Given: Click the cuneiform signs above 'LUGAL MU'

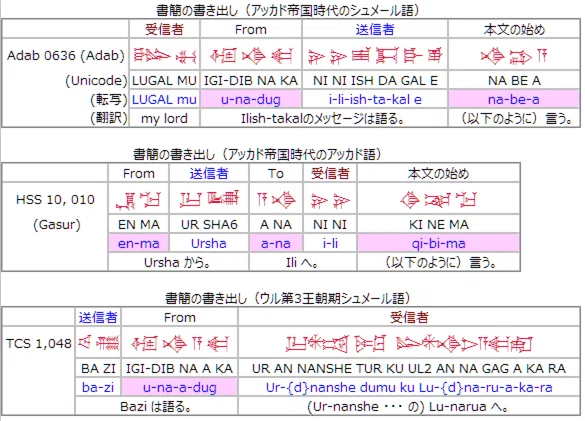Looking at the screenshot, I should 165,56.
